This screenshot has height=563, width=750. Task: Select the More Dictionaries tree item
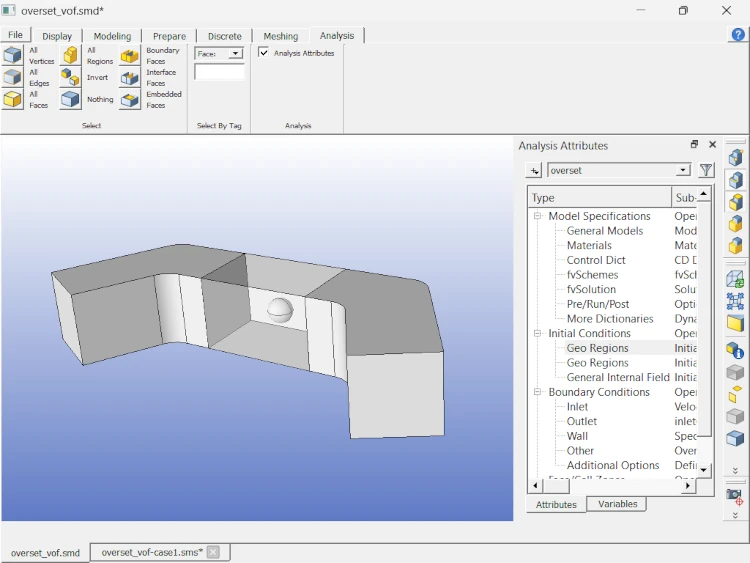click(610, 319)
